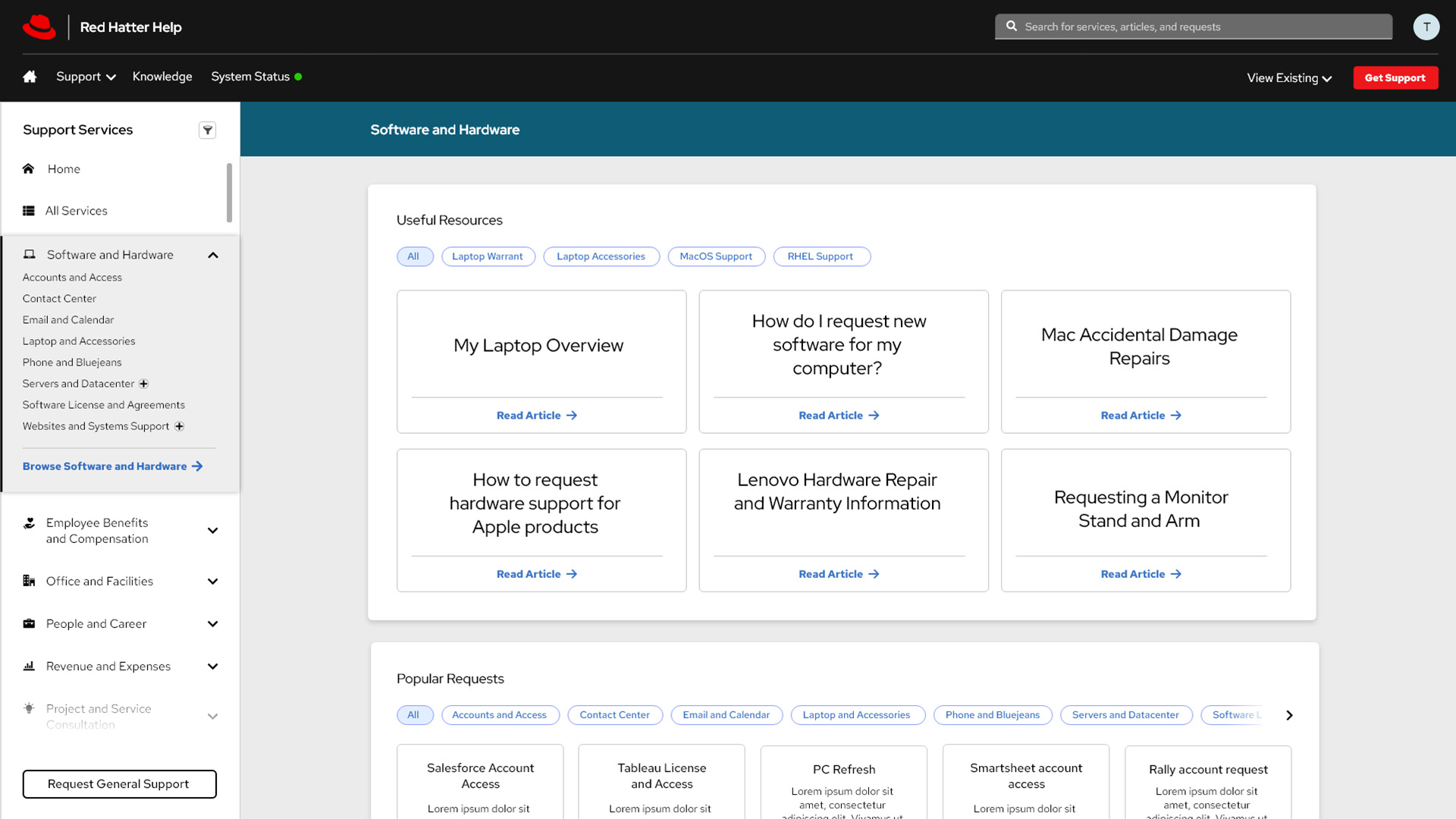Image resolution: width=1456 pixels, height=819 pixels.
Task: Filter Popular Requests by Phone and Bluejeans
Action: click(x=993, y=715)
